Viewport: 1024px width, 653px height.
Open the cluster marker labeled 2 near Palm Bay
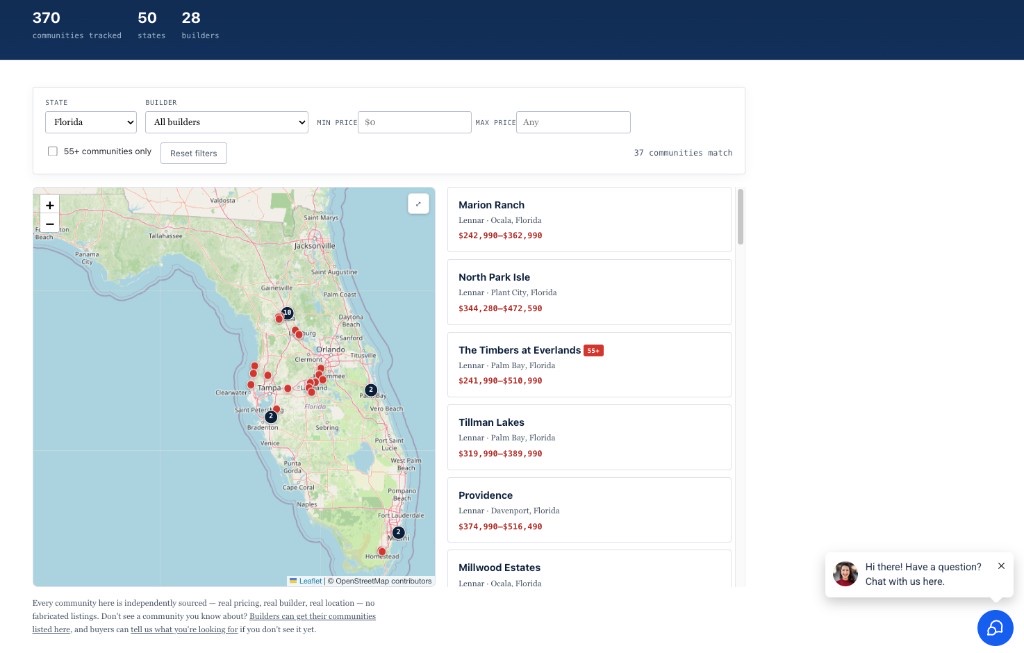coord(371,390)
